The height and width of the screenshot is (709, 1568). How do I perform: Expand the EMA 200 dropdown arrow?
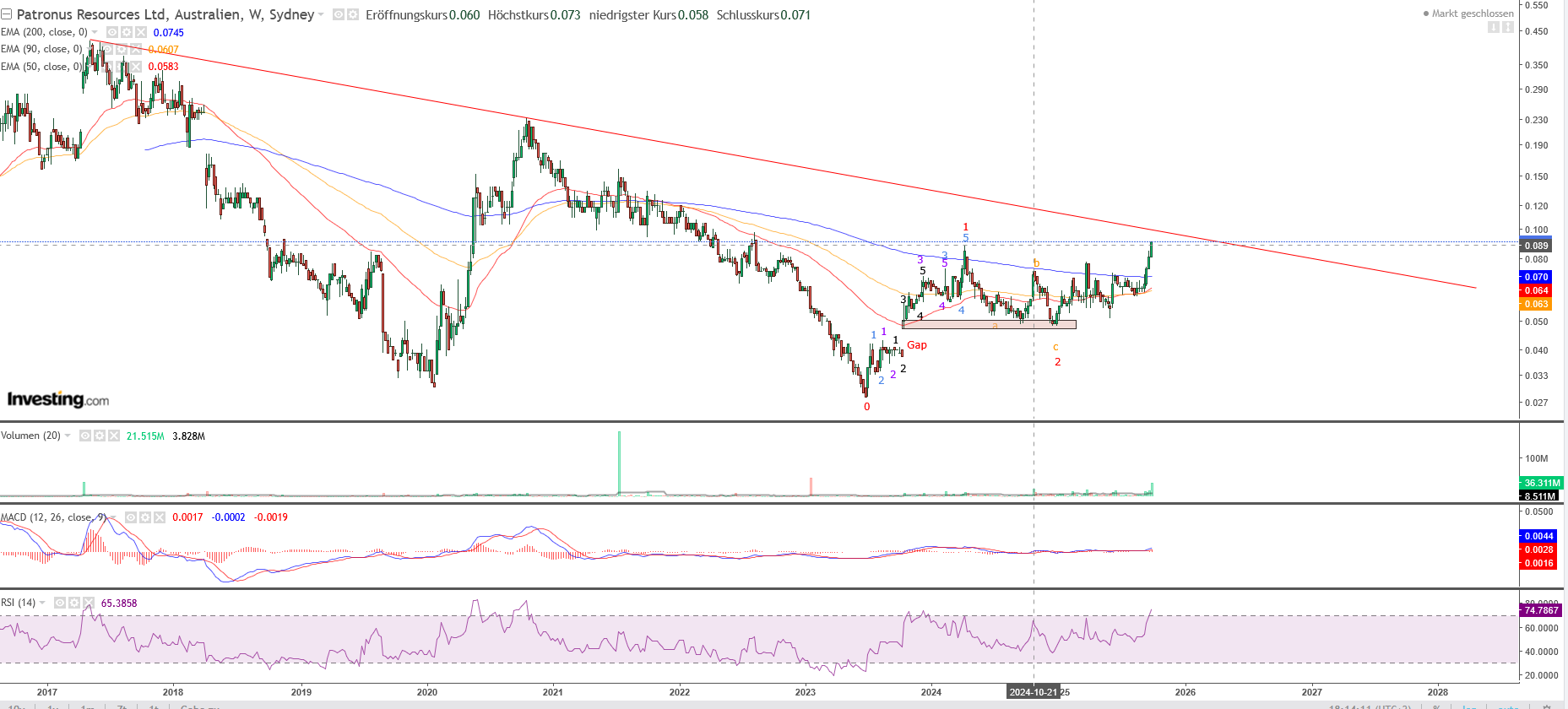pyautogui.click(x=95, y=32)
